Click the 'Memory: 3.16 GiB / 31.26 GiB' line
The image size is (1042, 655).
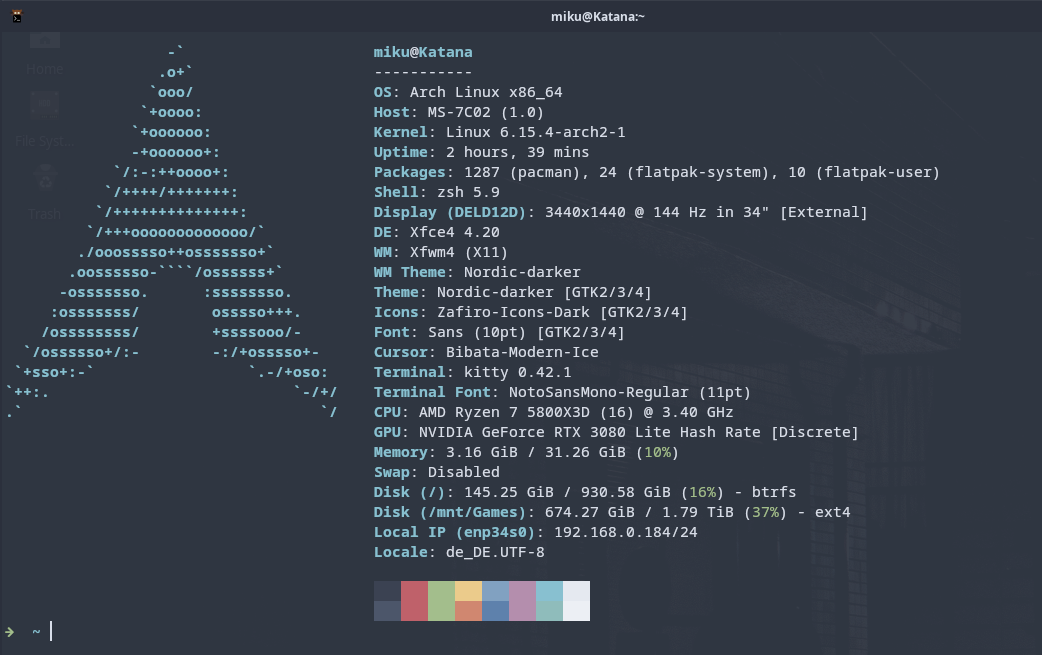526,452
